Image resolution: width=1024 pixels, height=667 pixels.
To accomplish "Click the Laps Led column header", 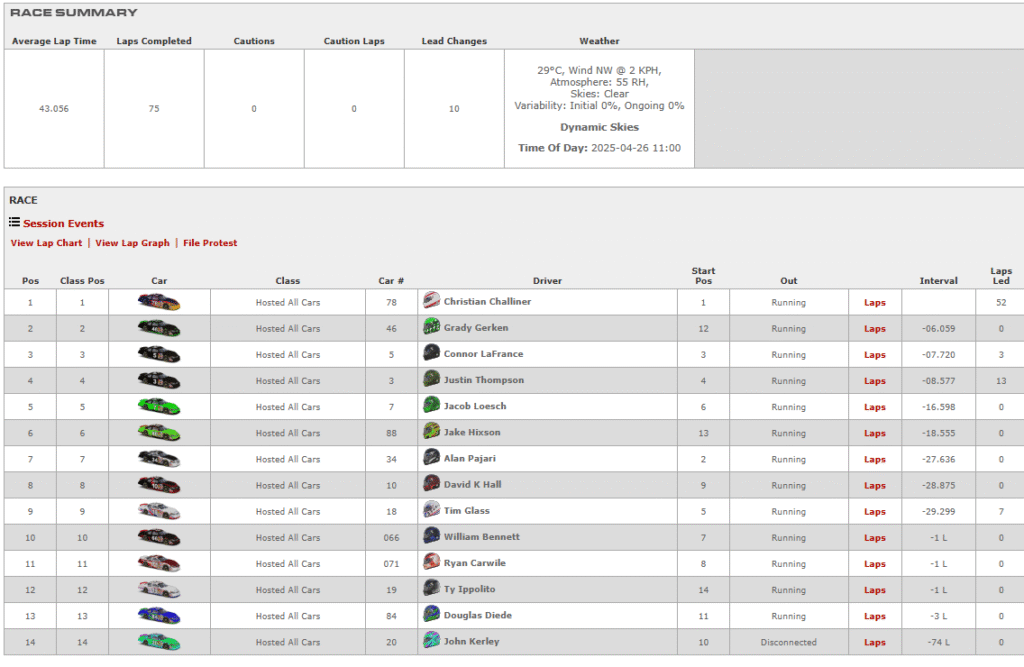I will pyautogui.click(x=1000, y=275).
